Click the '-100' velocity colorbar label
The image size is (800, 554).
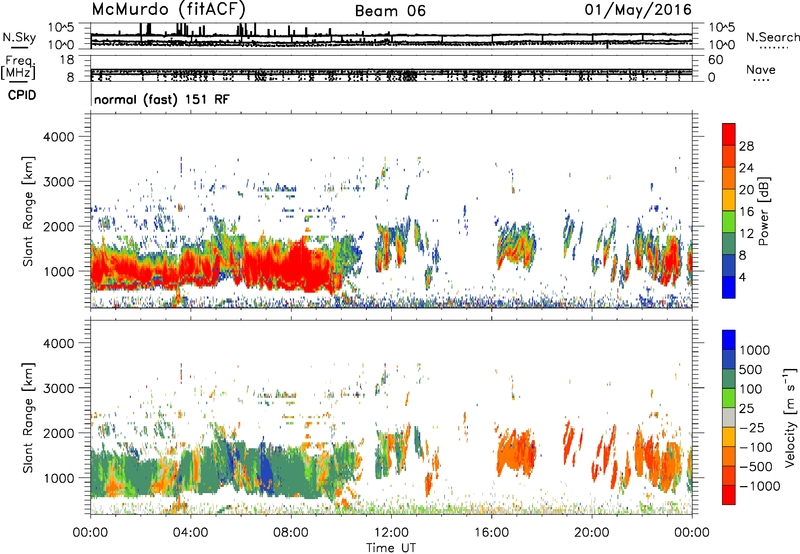coord(756,447)
